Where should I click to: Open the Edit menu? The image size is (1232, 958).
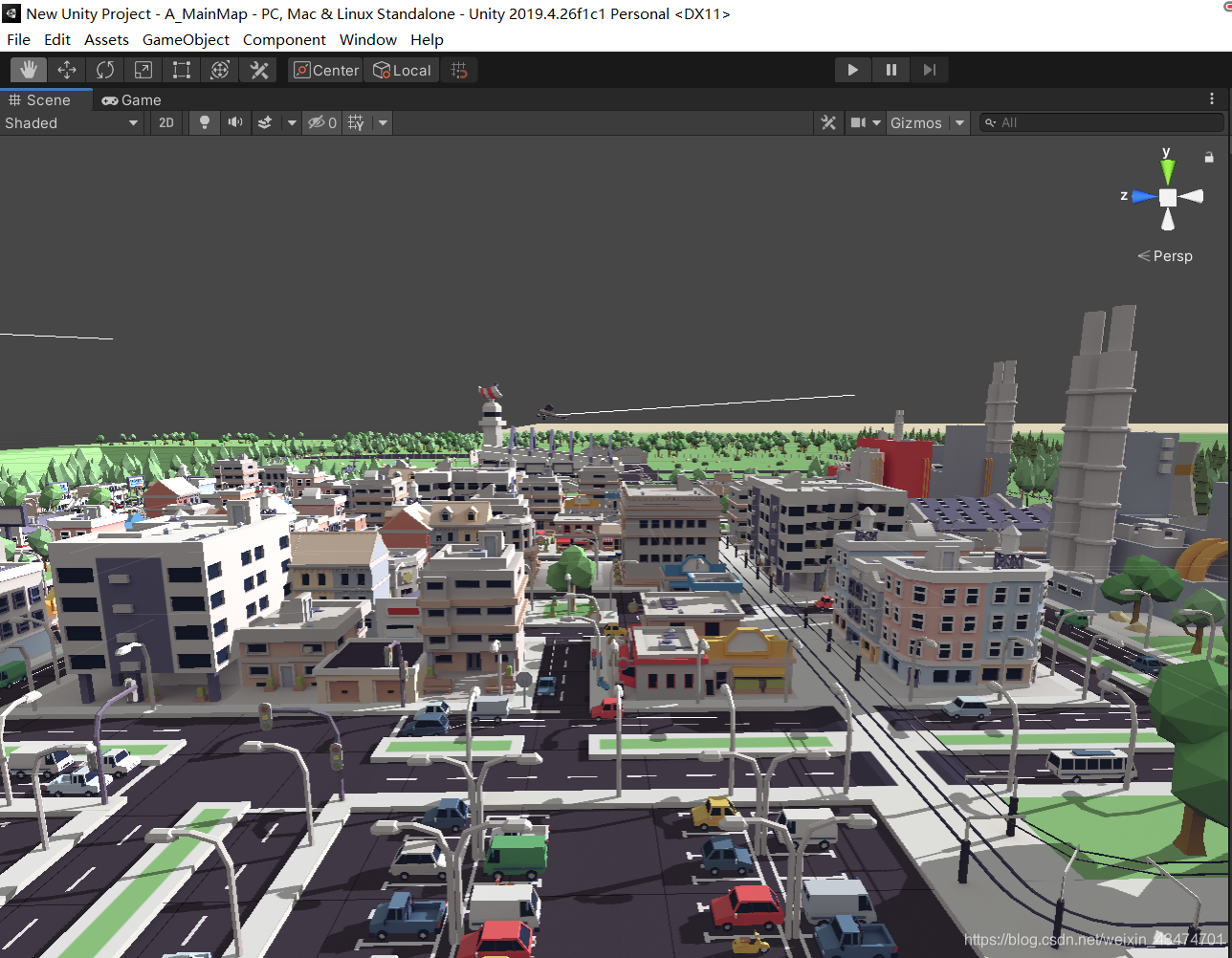pos(57,39)
